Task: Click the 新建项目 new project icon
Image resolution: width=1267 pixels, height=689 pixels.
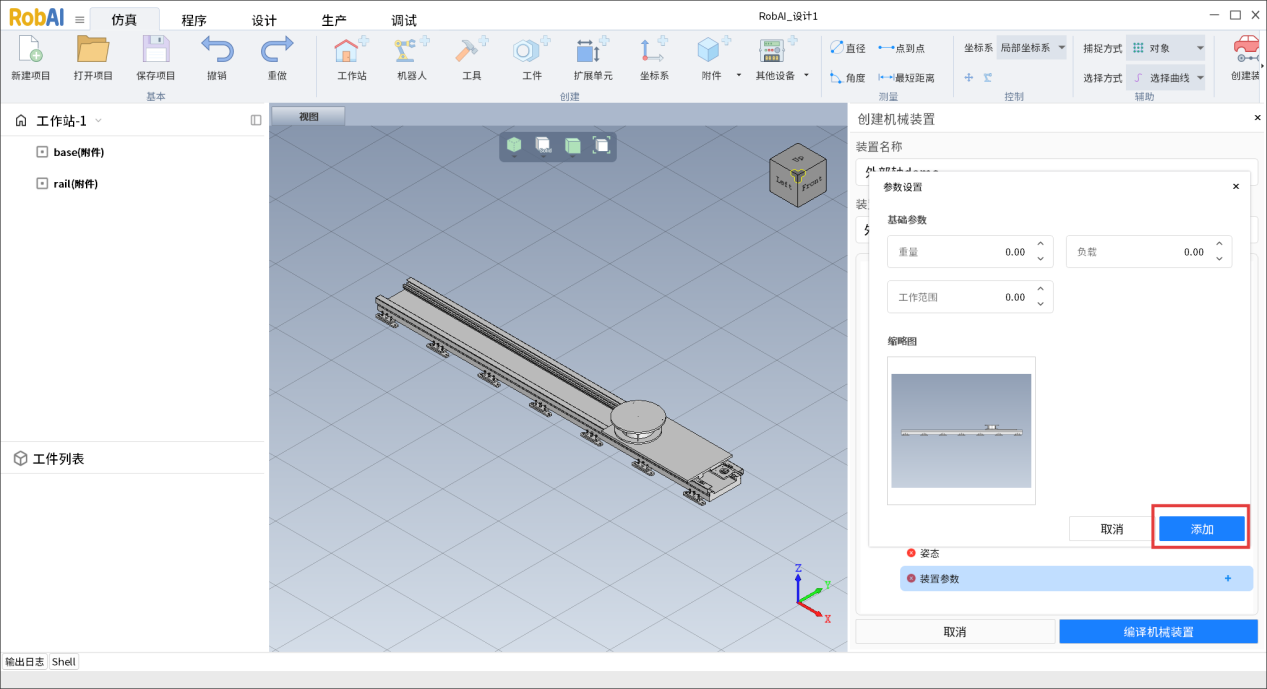Action: coord(30,50)
